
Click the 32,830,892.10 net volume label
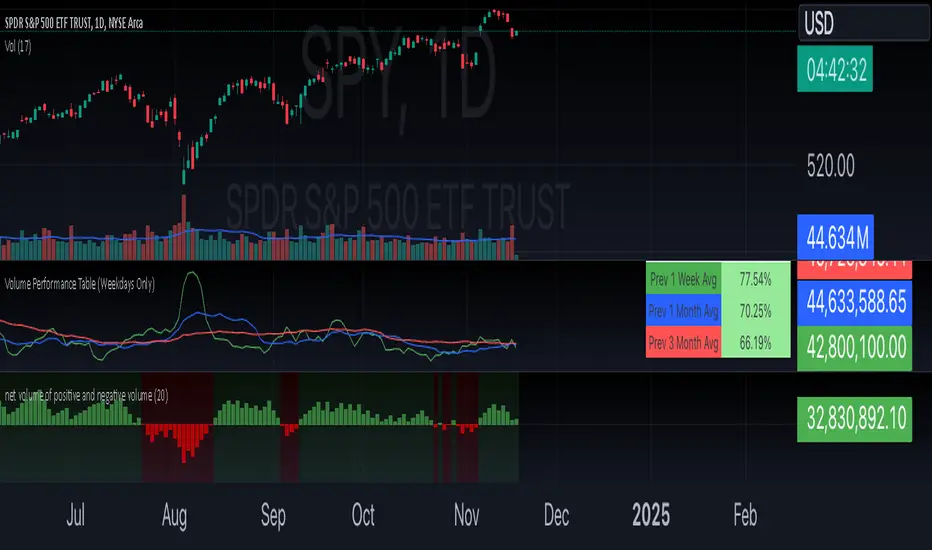pos(855,419)
